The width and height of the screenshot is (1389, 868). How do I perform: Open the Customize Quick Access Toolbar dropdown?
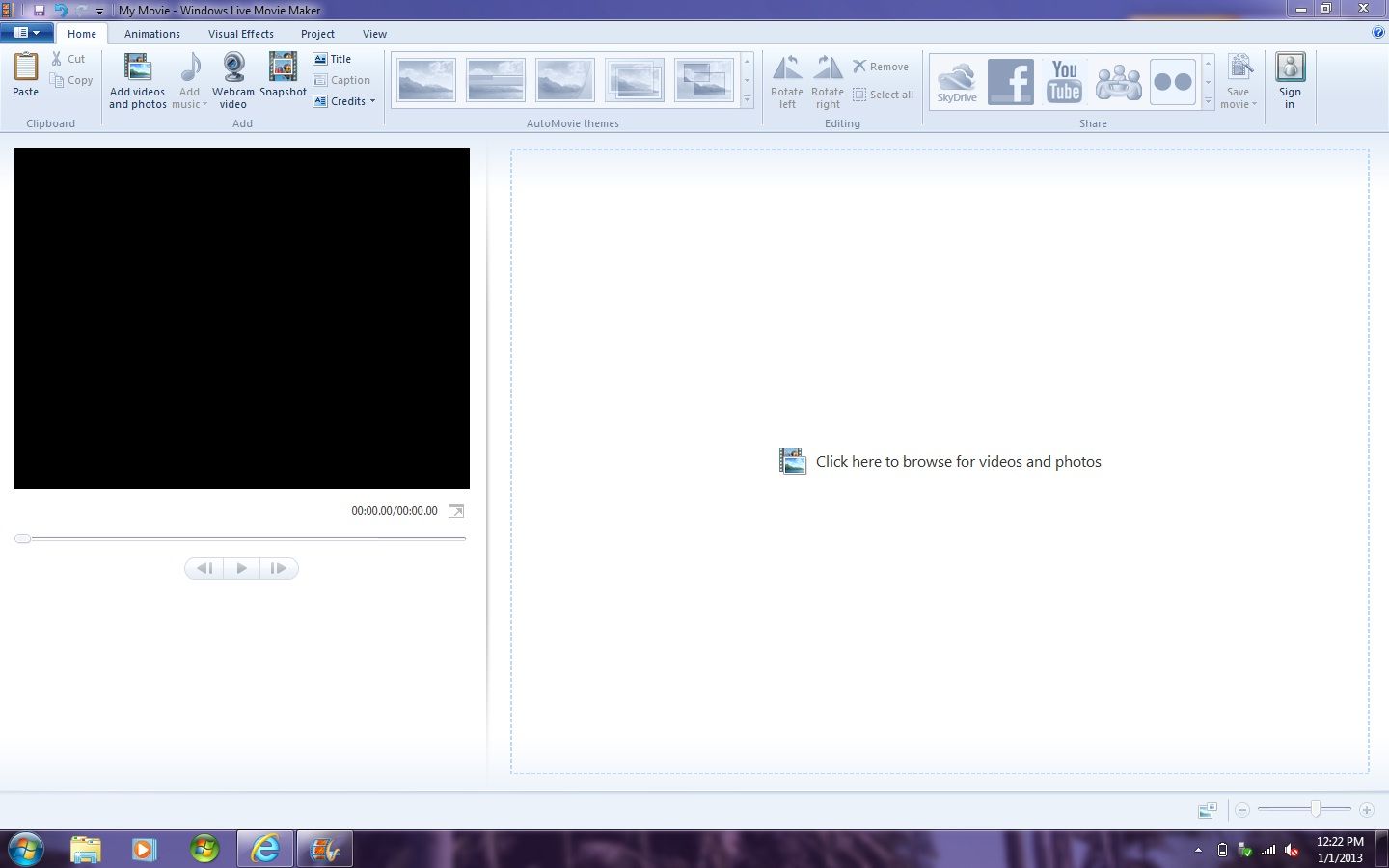point(99,11)
